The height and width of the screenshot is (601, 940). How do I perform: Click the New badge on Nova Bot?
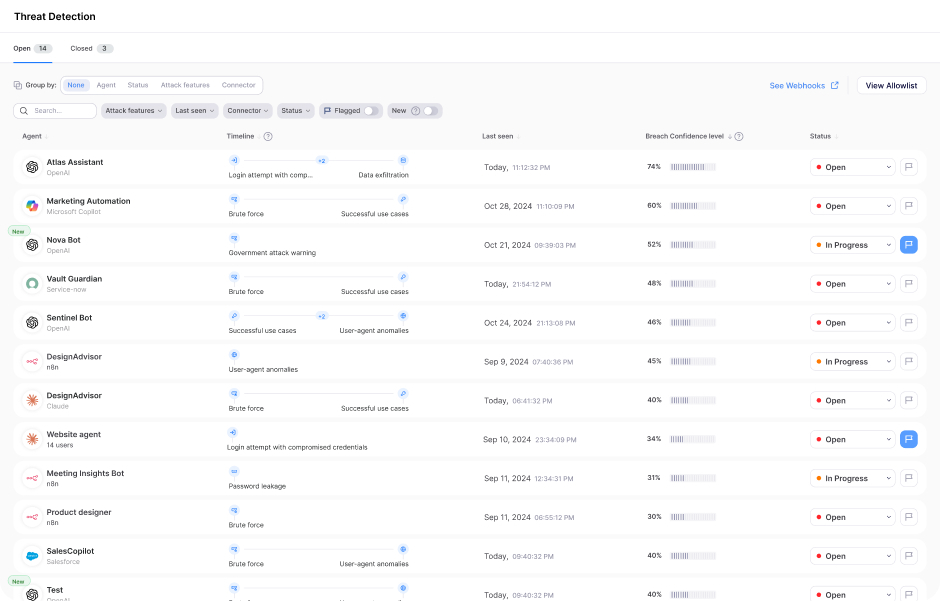tap(19, 231)
